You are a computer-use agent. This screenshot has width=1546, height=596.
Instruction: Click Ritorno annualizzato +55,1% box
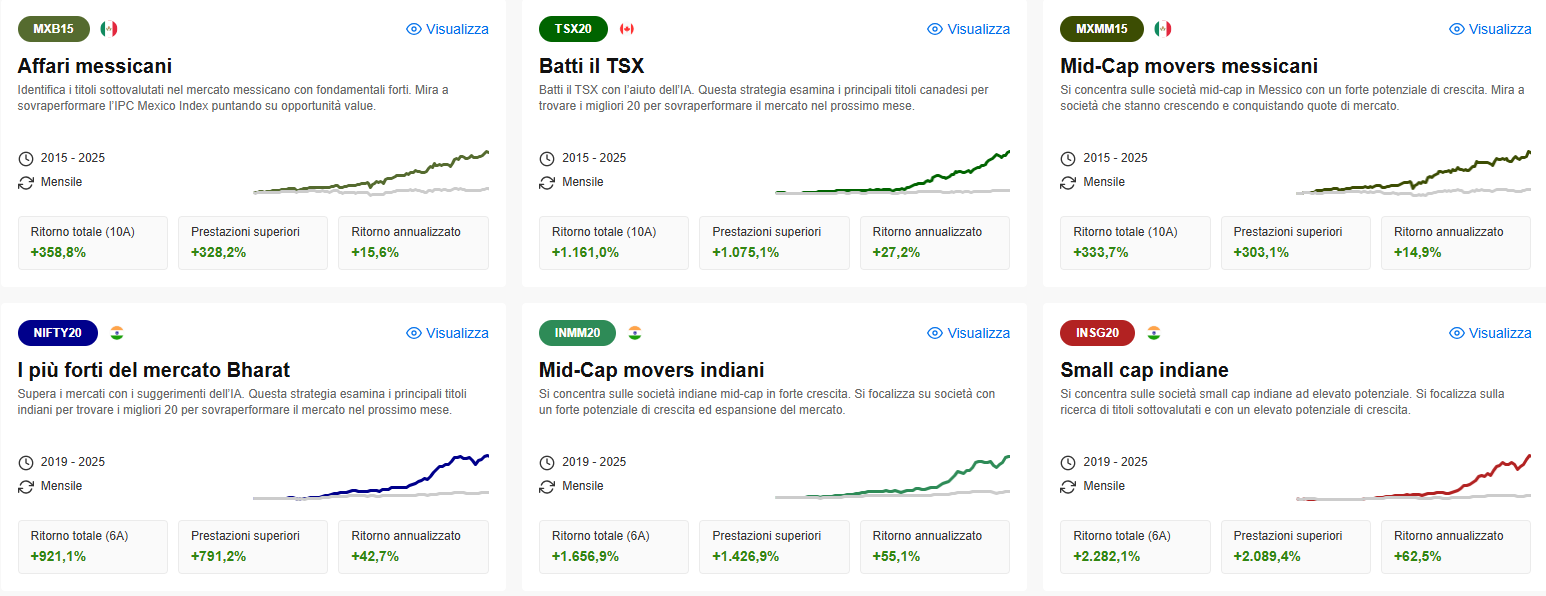tap(935, 546)
